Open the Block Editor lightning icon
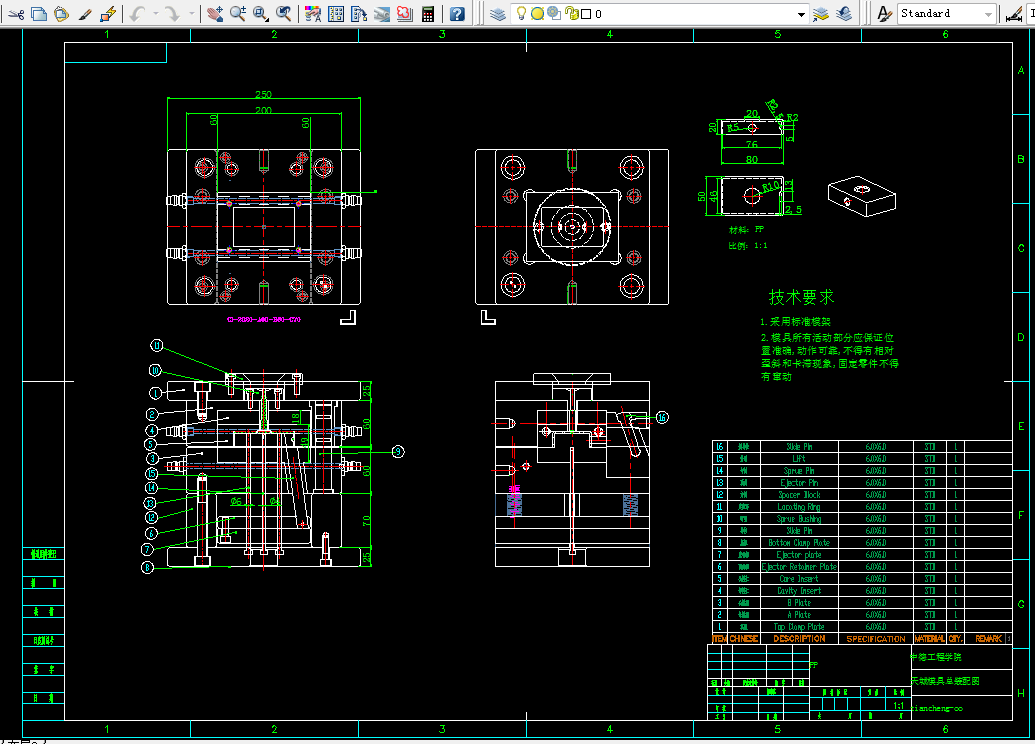 click(x=108, y=13)
